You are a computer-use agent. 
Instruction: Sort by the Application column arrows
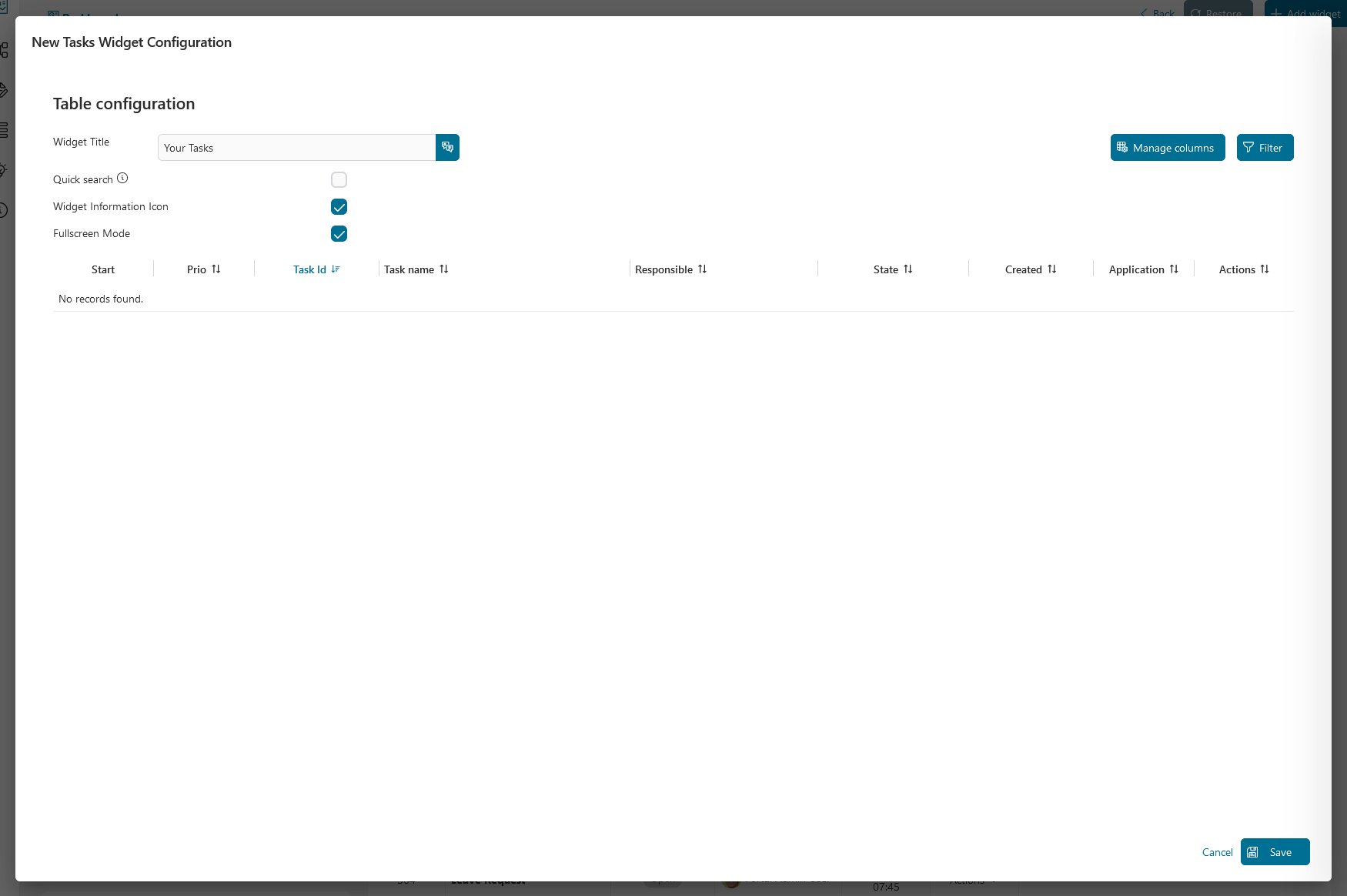coord(1174,269)
